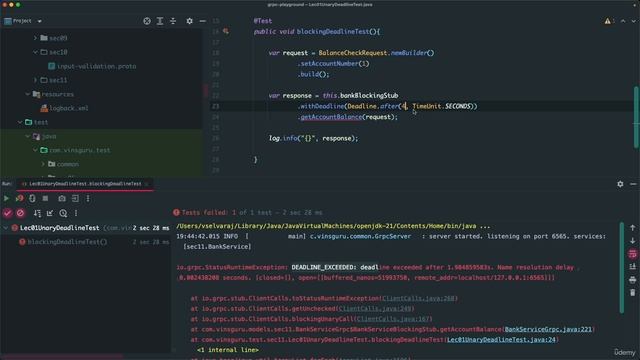Screen dimensions: 640x360
Task: Open test history clock icon
Action: pos(63,213)
